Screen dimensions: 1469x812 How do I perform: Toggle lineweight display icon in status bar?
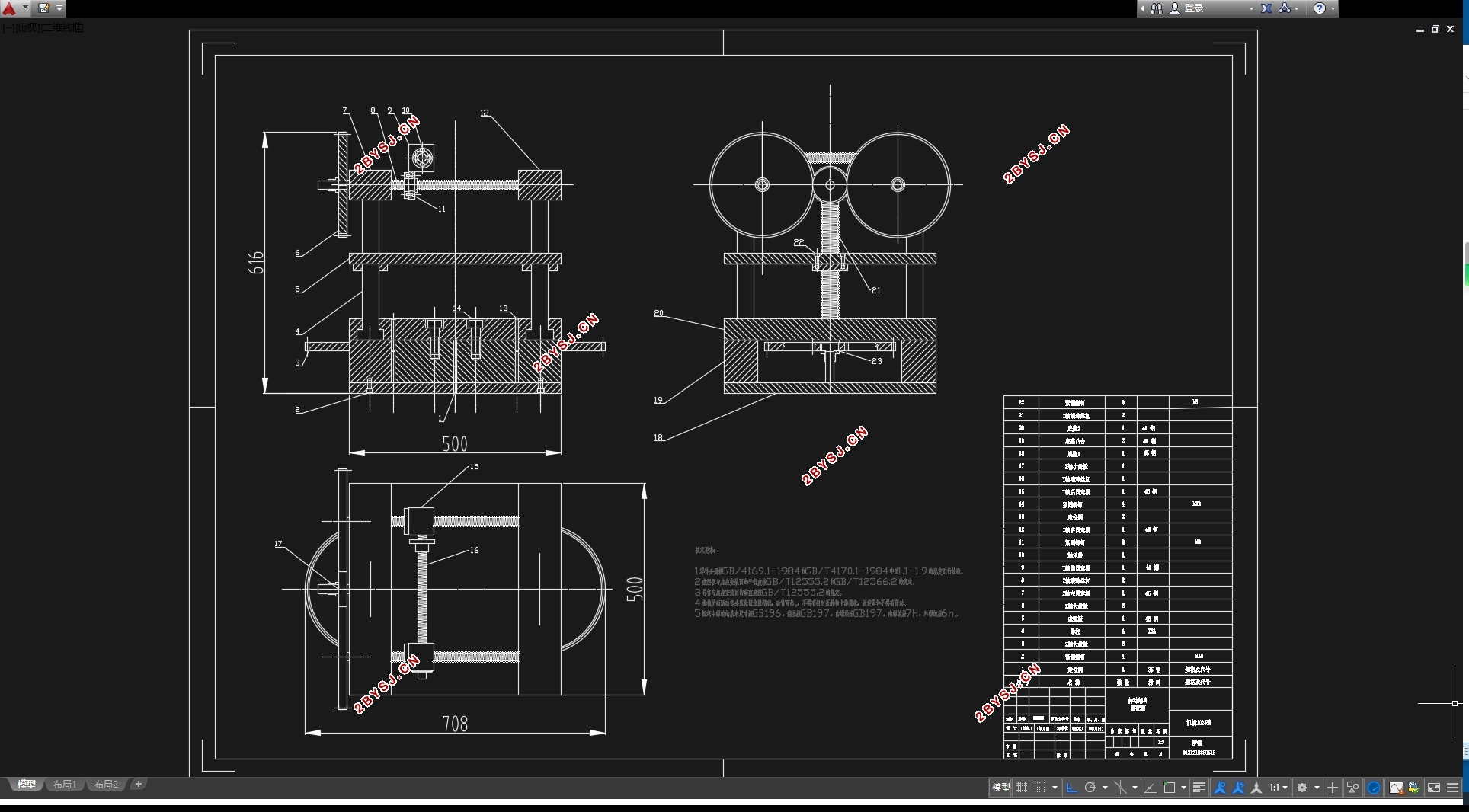(1199, 788)
